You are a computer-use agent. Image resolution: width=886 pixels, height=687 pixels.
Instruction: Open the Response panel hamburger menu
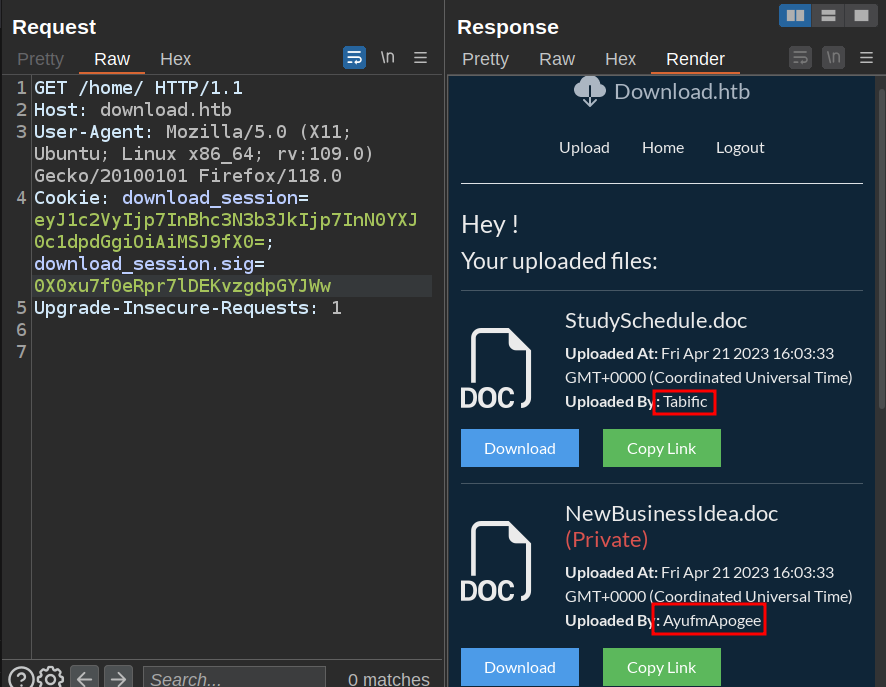[x=866, y=58]
